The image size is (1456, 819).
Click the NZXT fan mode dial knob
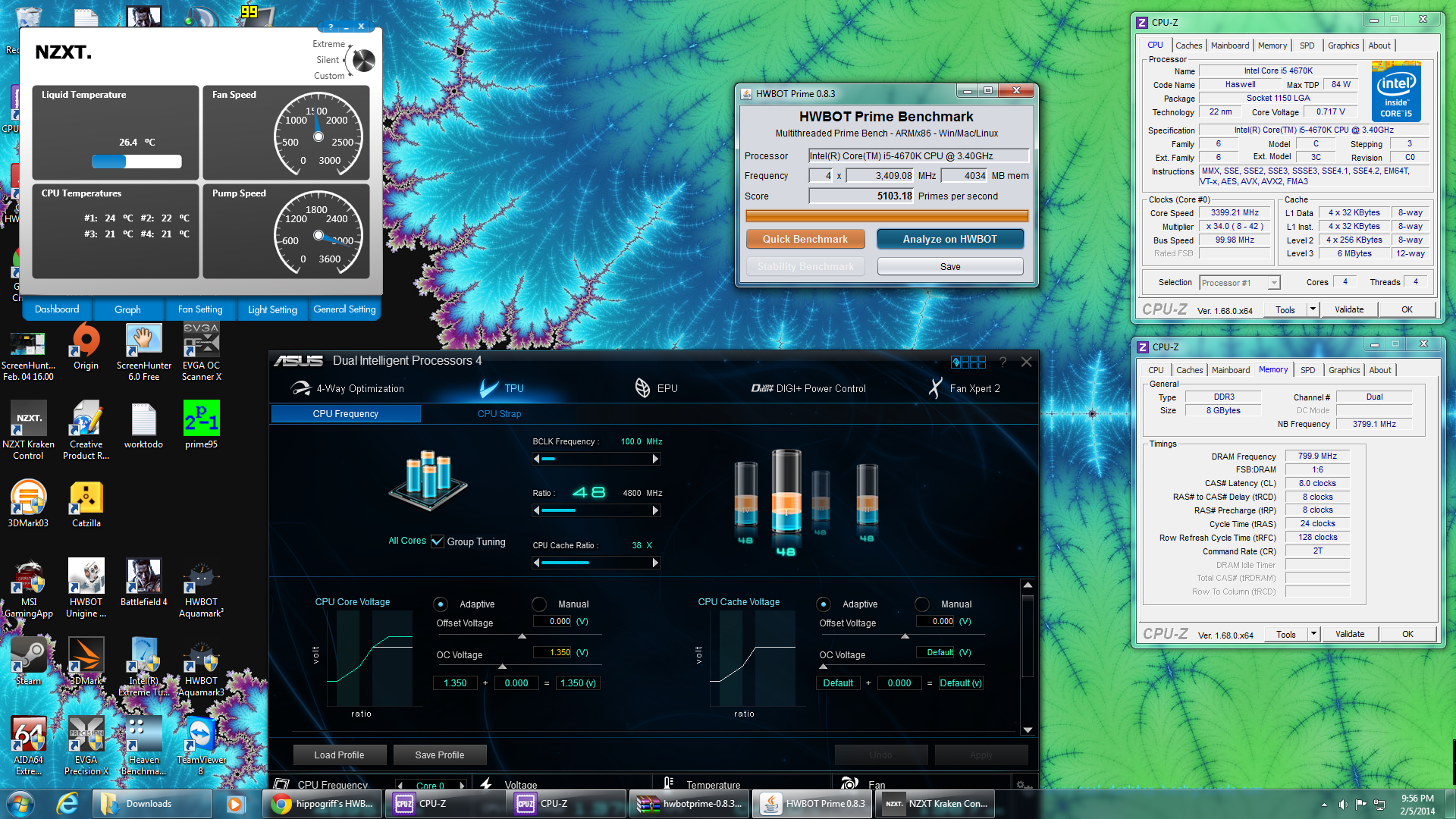pyautogui.click(x=364, y=60)
